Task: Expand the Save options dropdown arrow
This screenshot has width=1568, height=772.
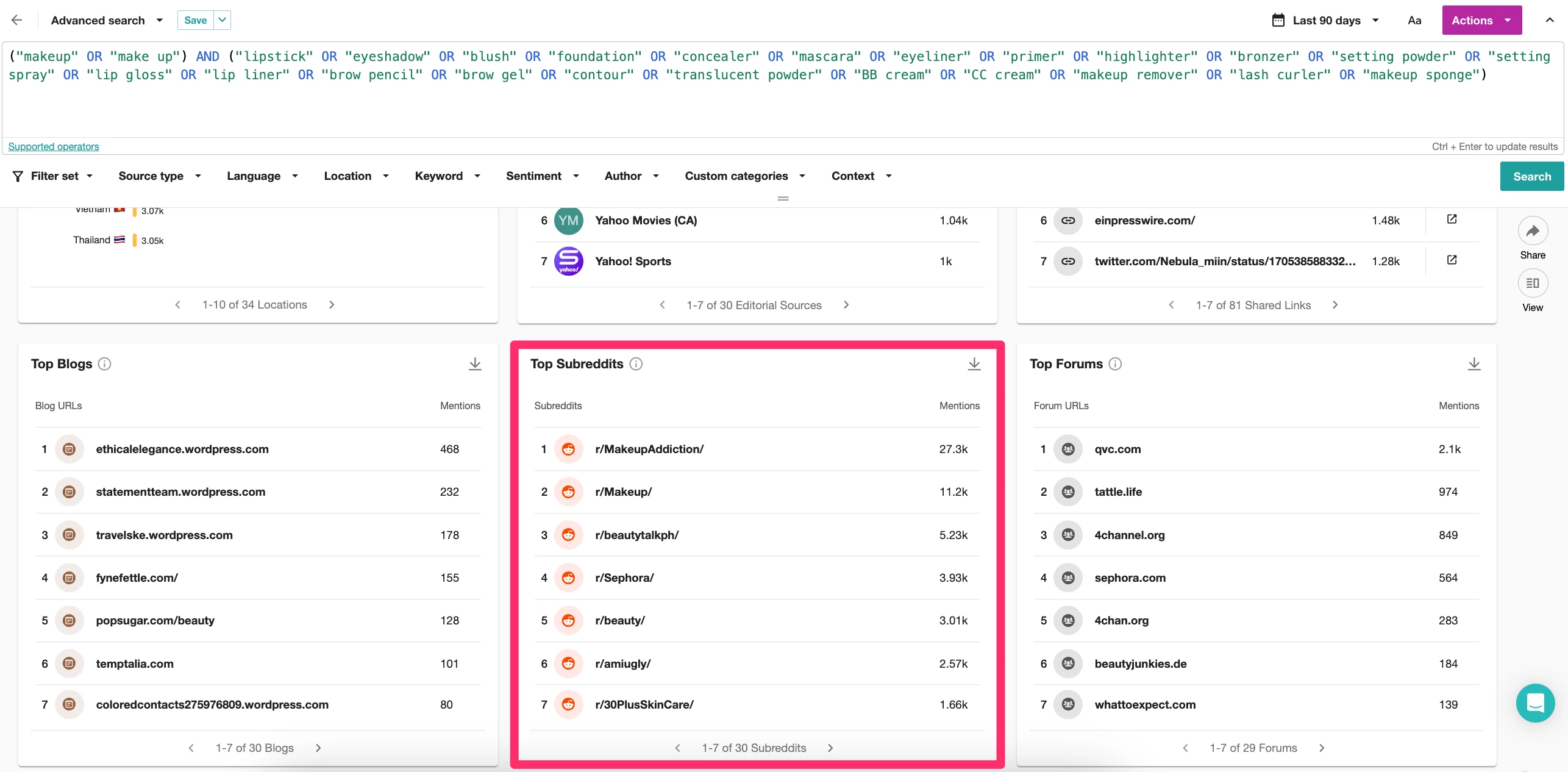Action: click(223, 20)
